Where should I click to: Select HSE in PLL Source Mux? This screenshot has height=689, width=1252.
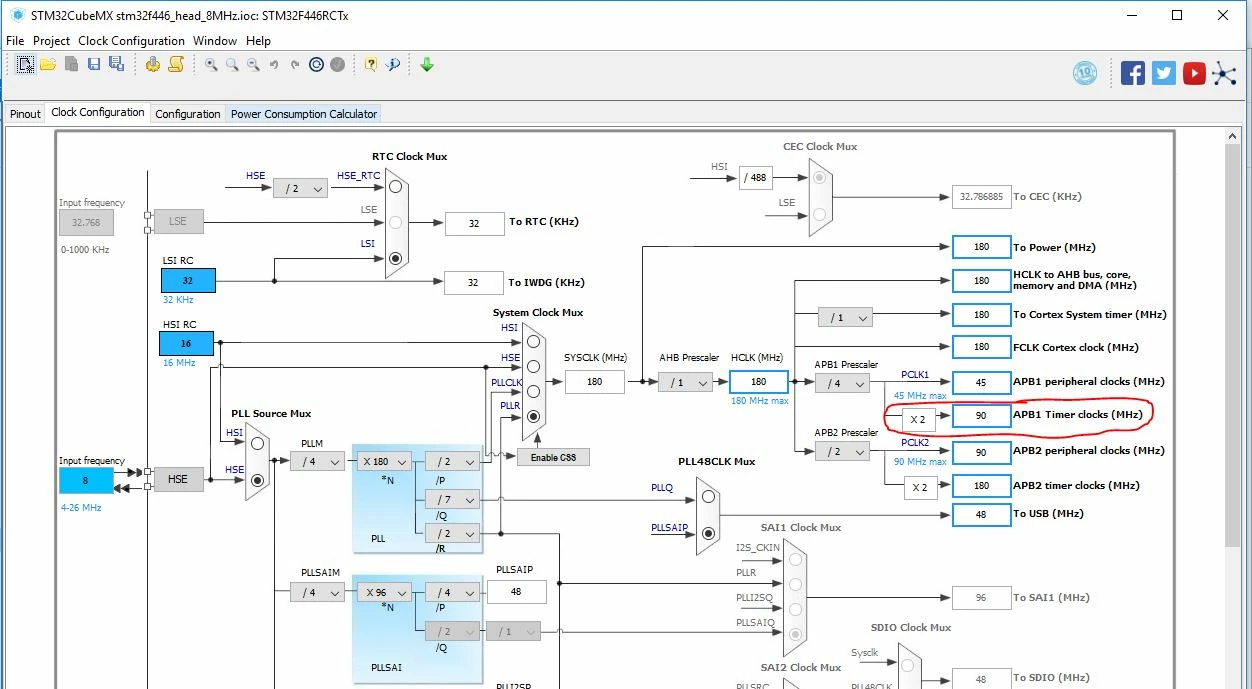click(258, 480)
